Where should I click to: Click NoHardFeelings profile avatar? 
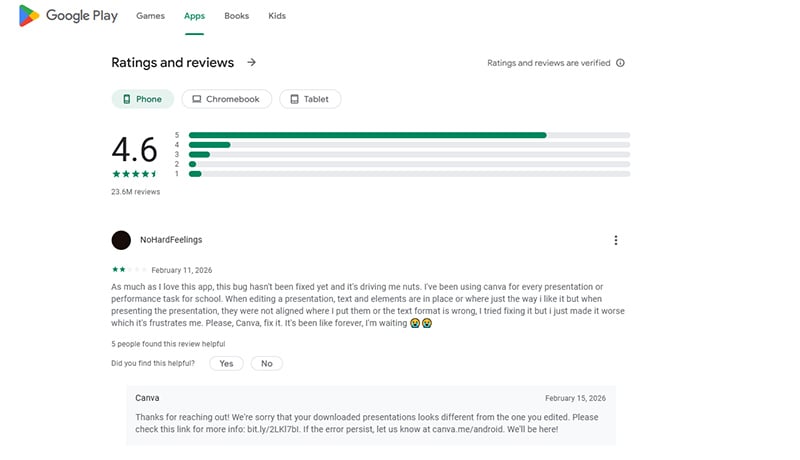[x=121, y=240]
